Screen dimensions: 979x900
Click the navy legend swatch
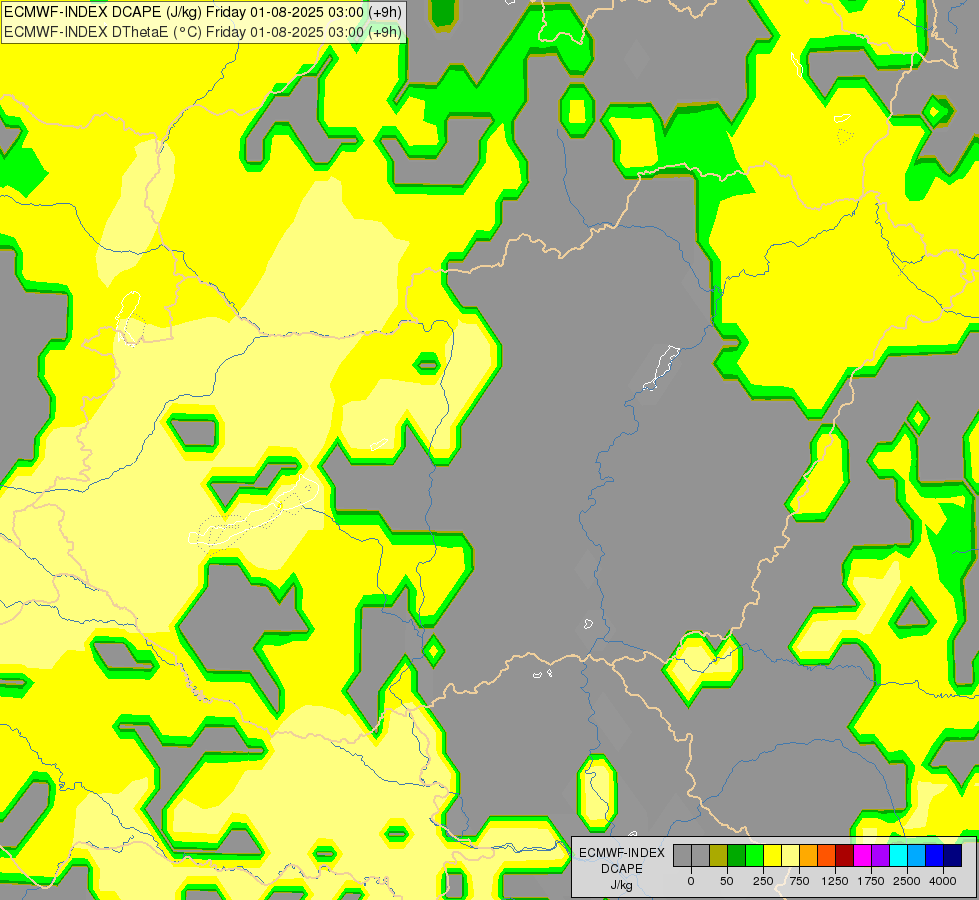tap(953, 856)
